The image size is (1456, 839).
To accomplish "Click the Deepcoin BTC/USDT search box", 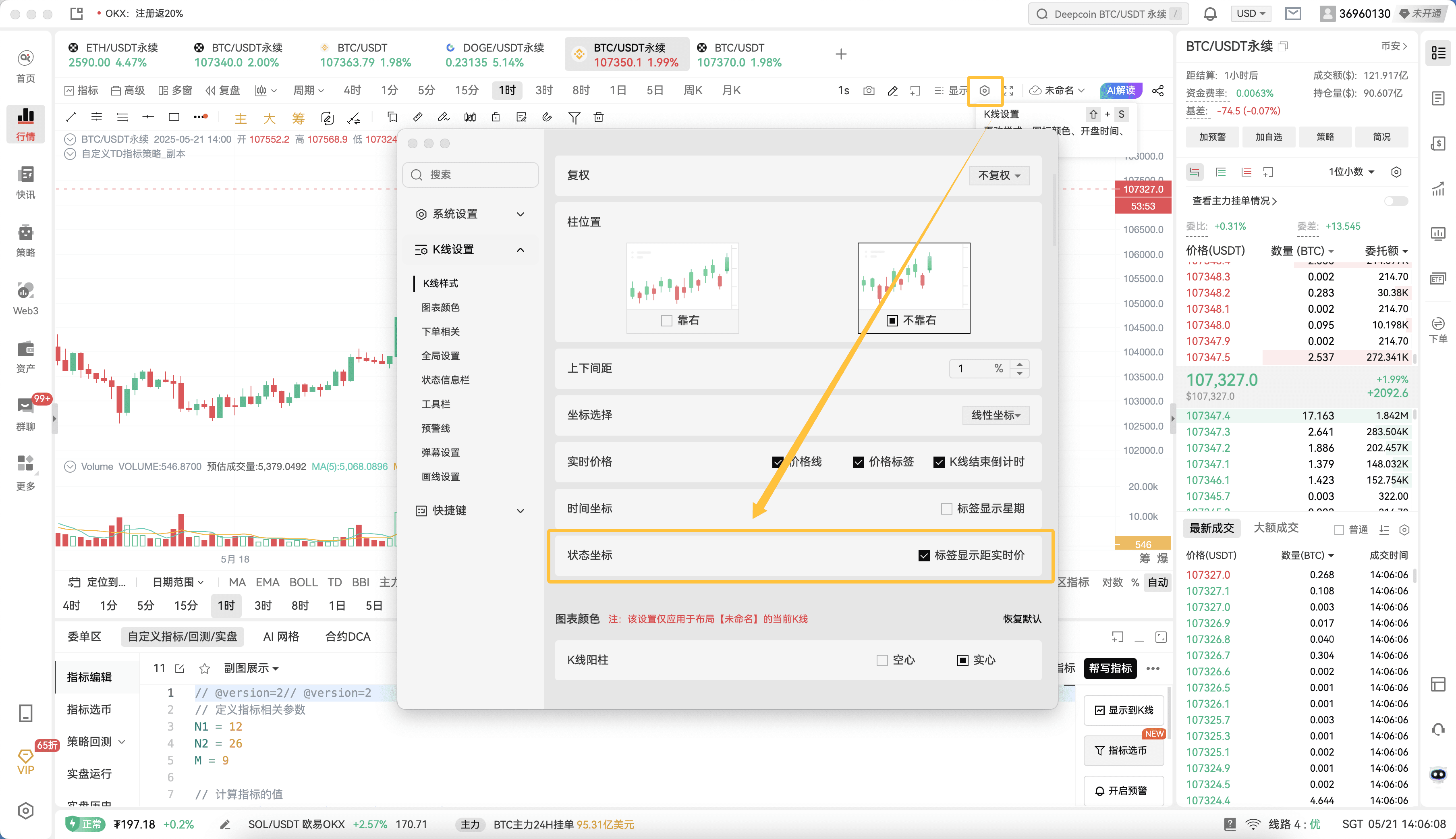I will [1108, 14].
